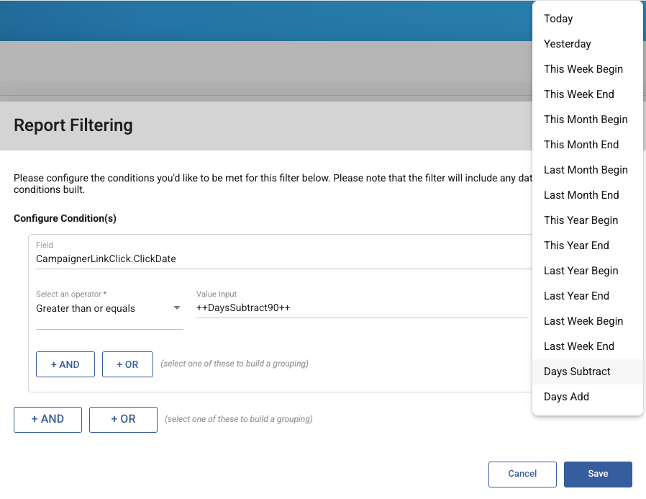Select This Year Begin option
The height and width of the screenshot is (499, 646).
[587, 220]
